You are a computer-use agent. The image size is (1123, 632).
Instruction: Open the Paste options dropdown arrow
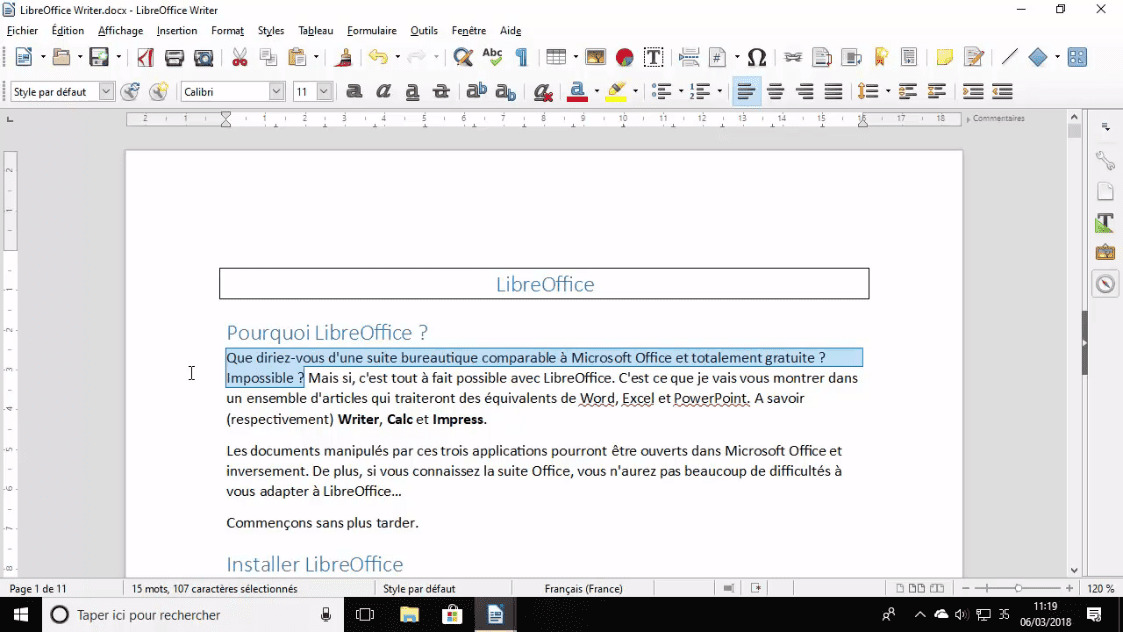316,57
